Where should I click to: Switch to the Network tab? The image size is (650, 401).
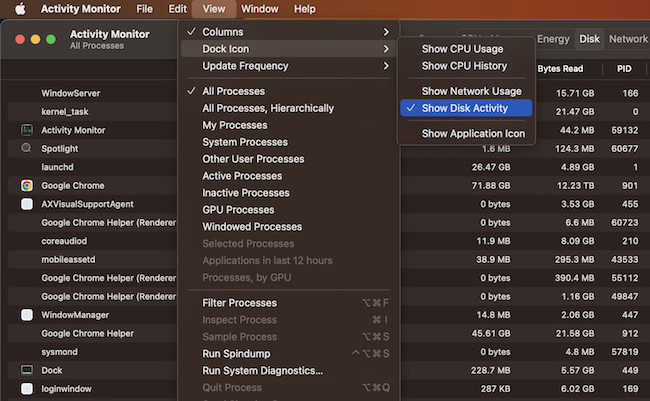coord(628,39)
